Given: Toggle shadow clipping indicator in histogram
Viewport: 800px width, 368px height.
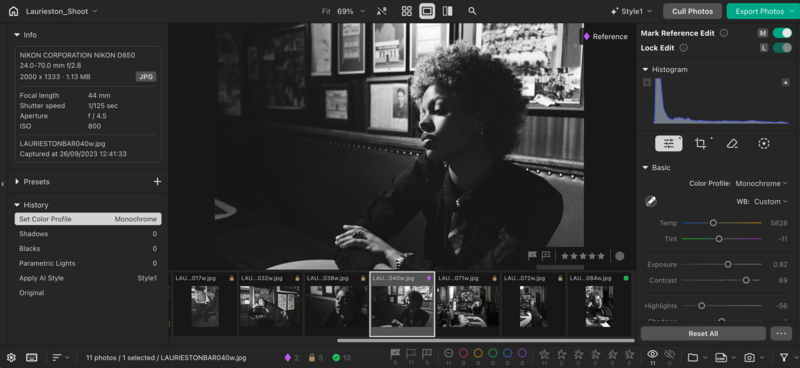Looking at the screenshot, I should pos(647,82).
